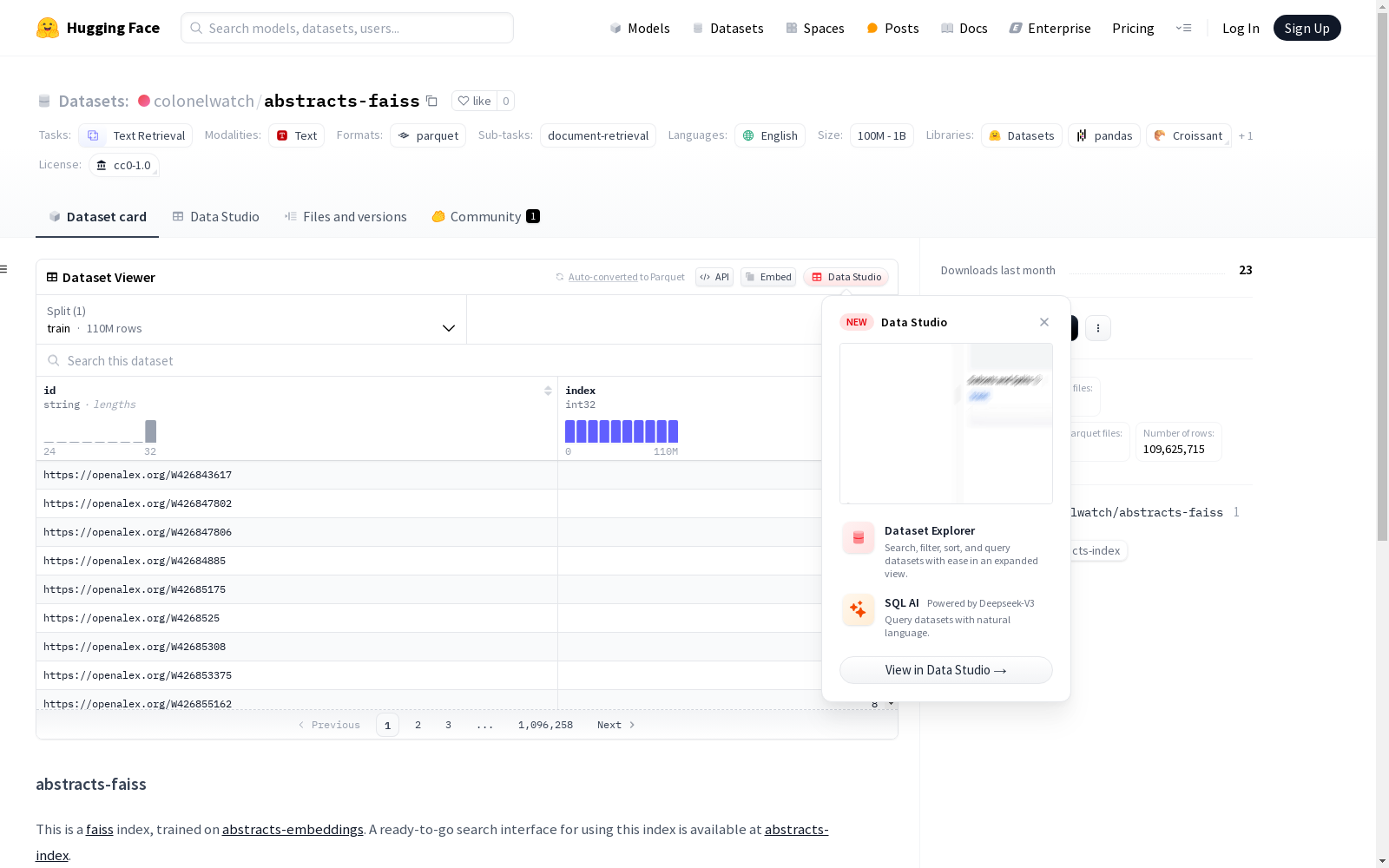Expand the train split dropdown

pos(252,319)
